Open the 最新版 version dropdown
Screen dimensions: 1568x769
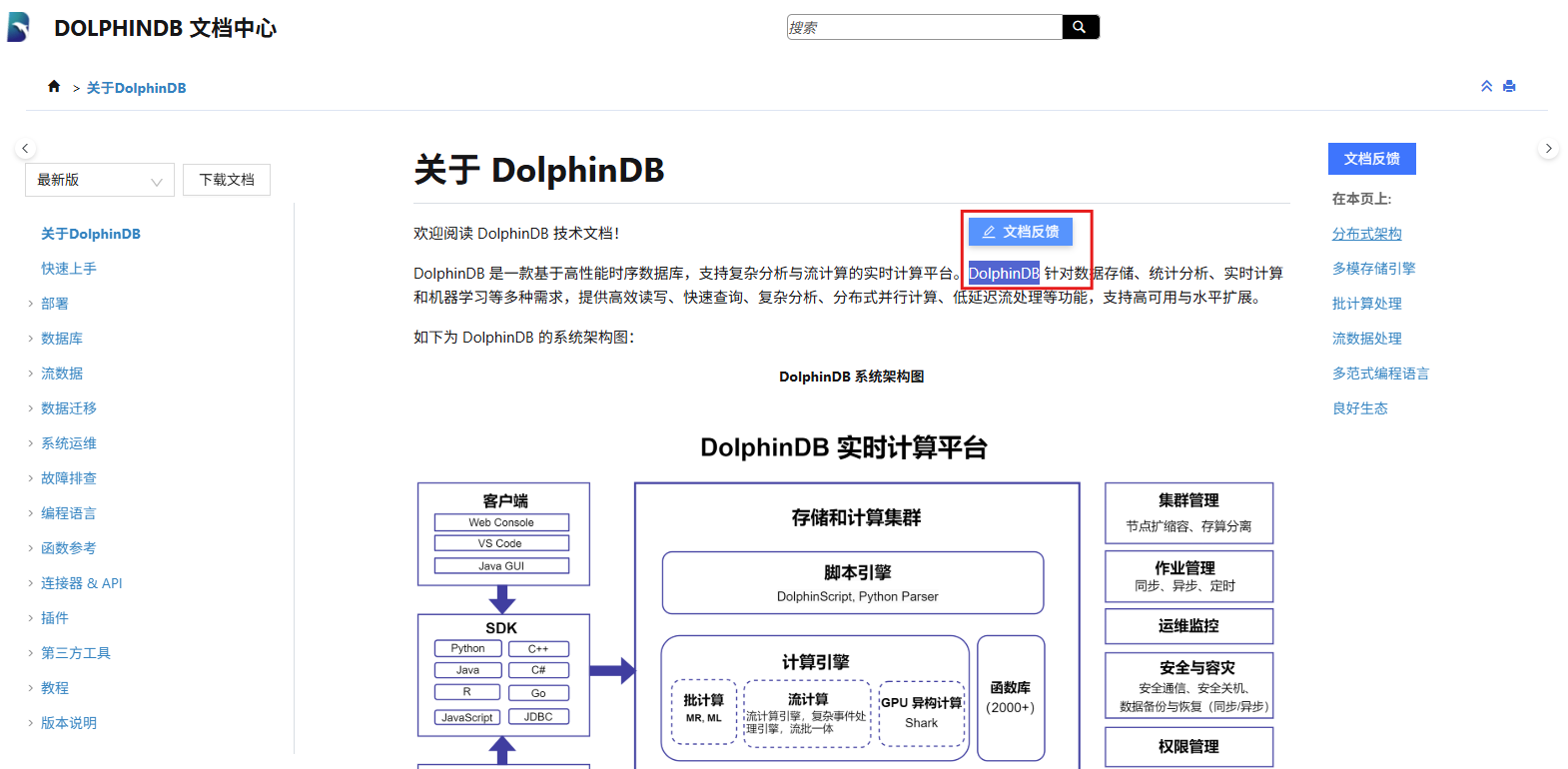[100, 180]
